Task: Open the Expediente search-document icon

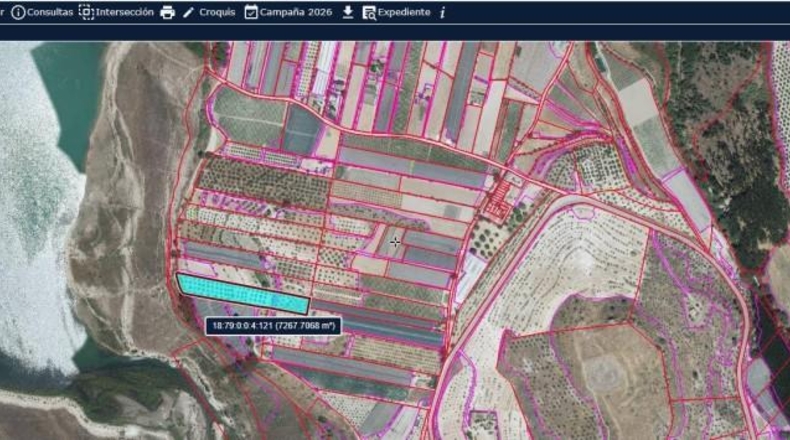Action: tap(369, 13)
